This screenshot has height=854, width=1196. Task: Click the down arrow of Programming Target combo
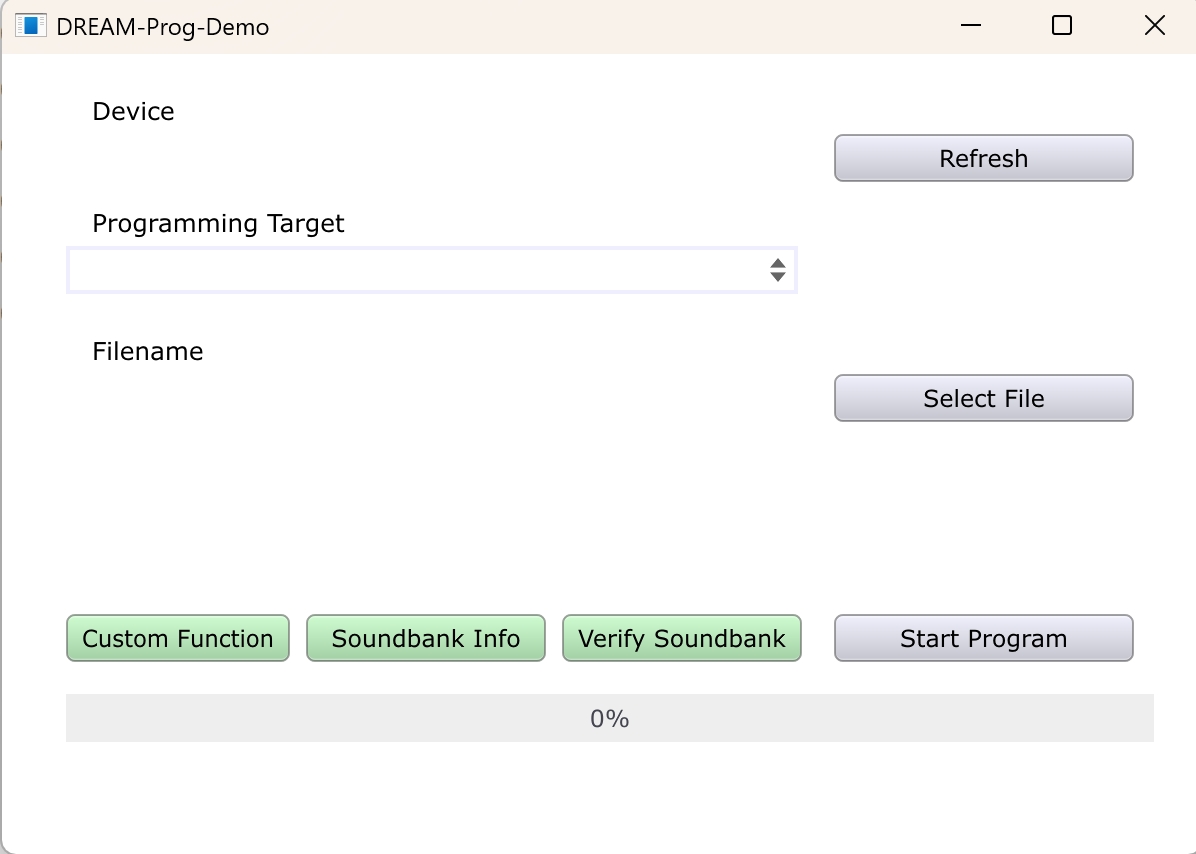click(x=777, y=277)
